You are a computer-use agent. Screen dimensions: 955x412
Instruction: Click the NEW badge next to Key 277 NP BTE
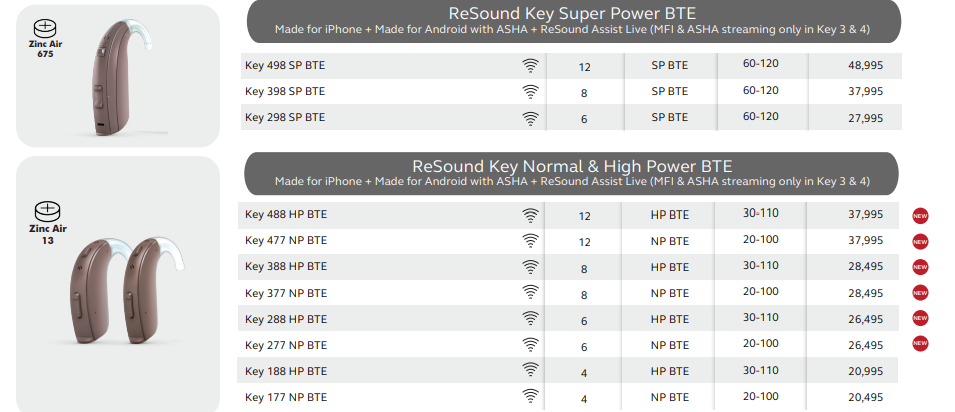coord(920,344)
